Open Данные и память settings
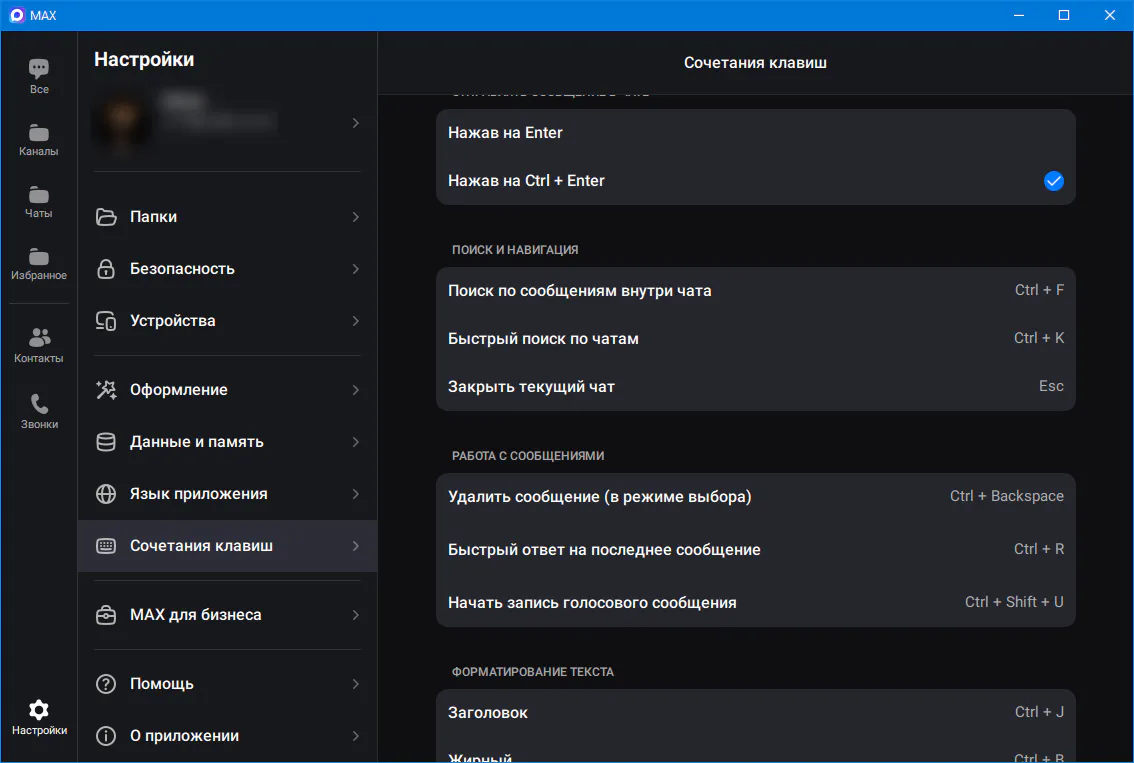The height and width of the screenshot is (763, 1134). click(x=227, y=442)
